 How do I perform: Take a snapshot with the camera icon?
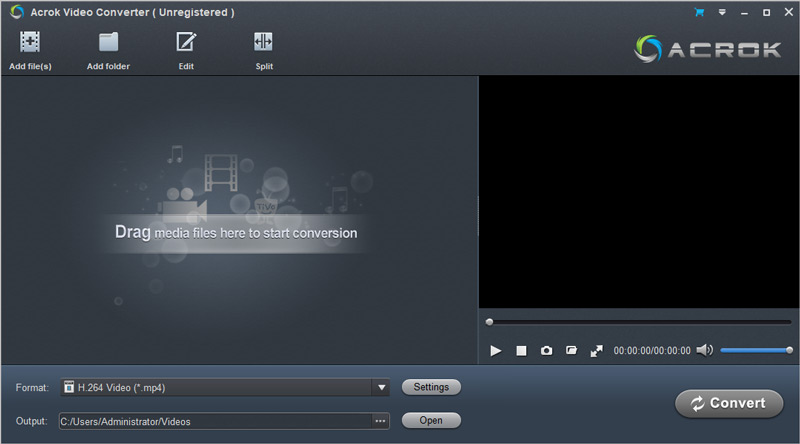tap(547, 351)
